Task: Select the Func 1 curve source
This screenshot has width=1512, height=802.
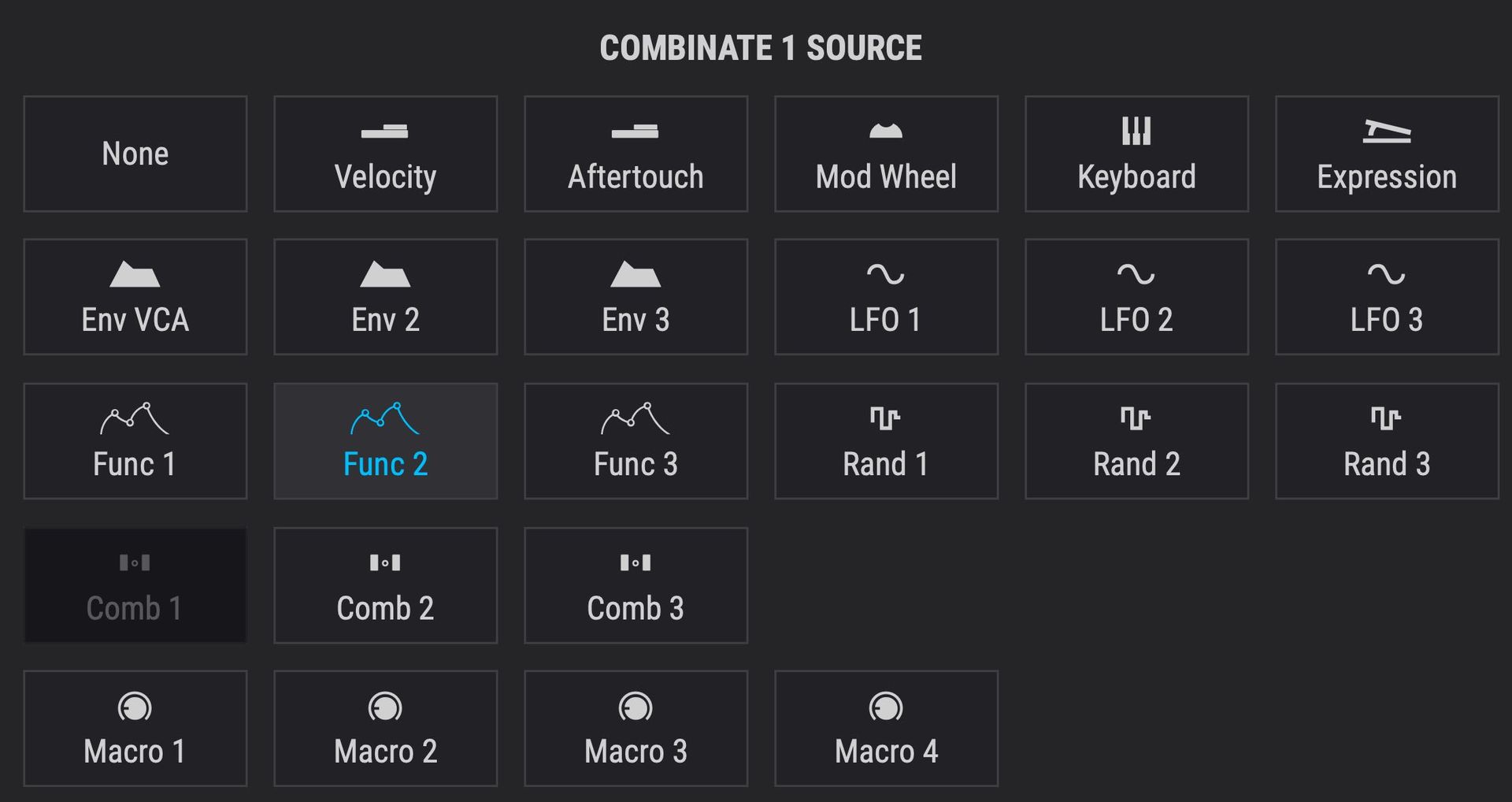Action: pyautogui.click(x=135, y=441)
